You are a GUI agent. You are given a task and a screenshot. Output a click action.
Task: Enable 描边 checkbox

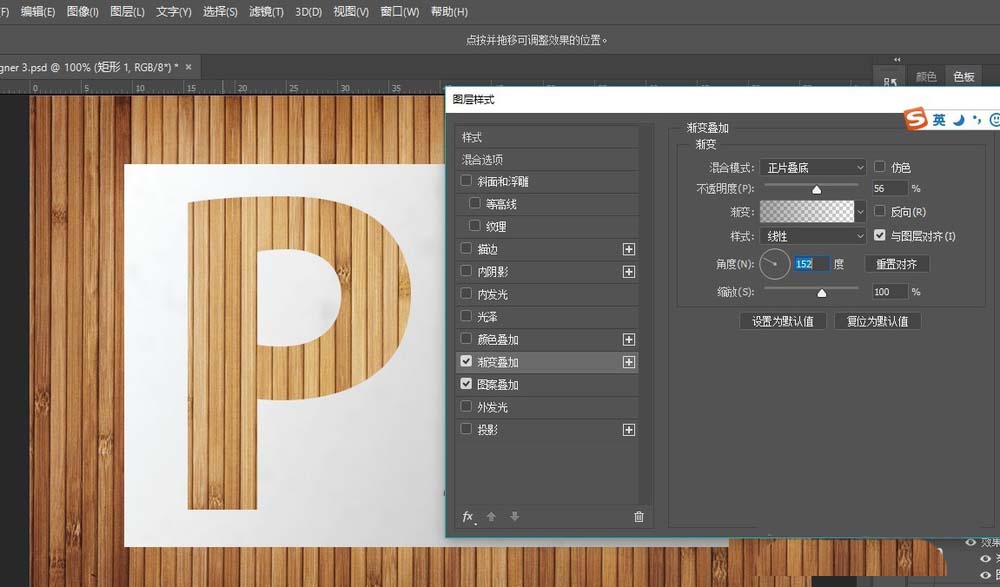pyautogui.click(x=466, y=249)
